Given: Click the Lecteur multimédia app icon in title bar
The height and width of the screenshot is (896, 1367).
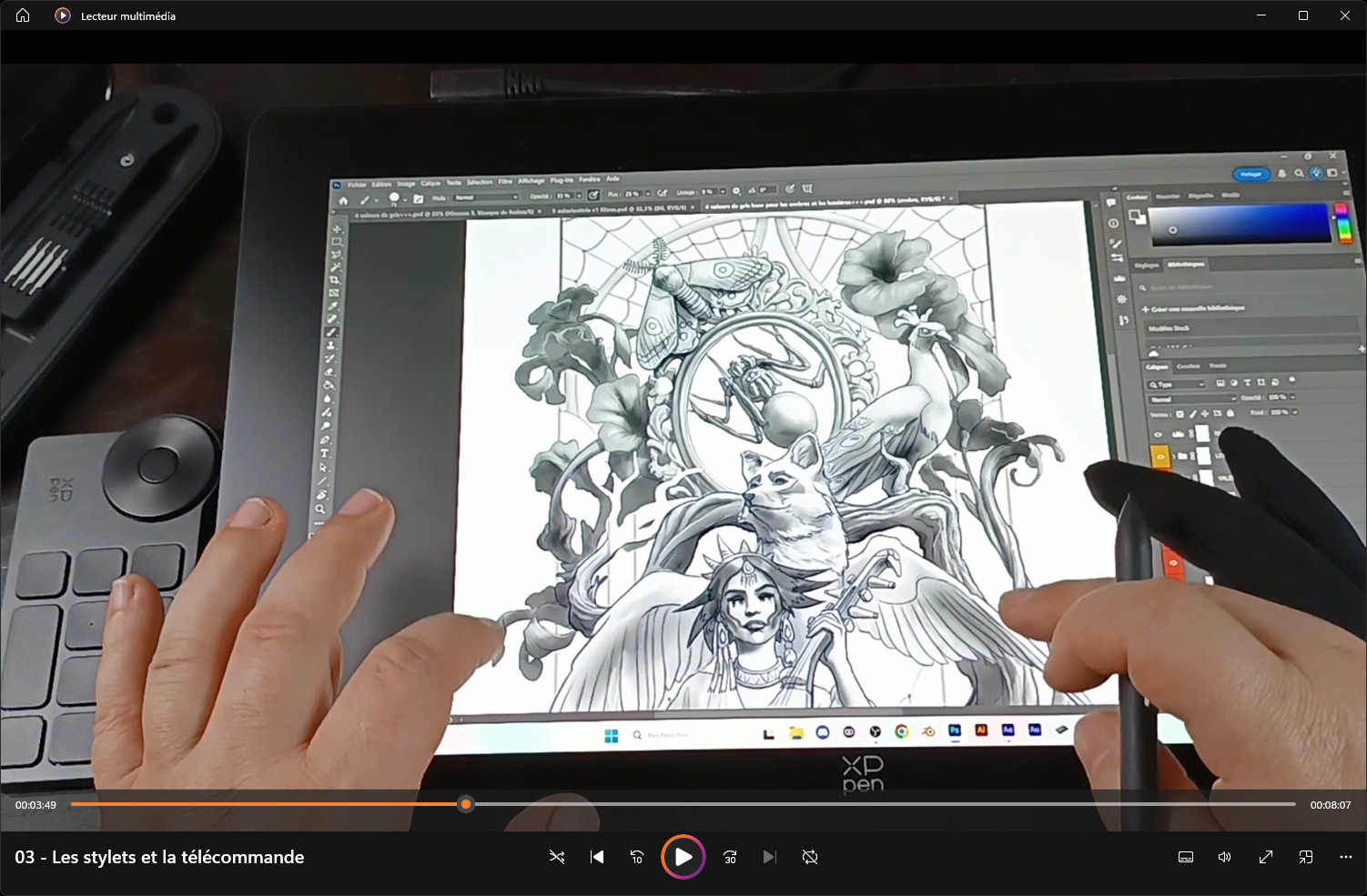Looking at the screenshot, I should coord(62,15).
